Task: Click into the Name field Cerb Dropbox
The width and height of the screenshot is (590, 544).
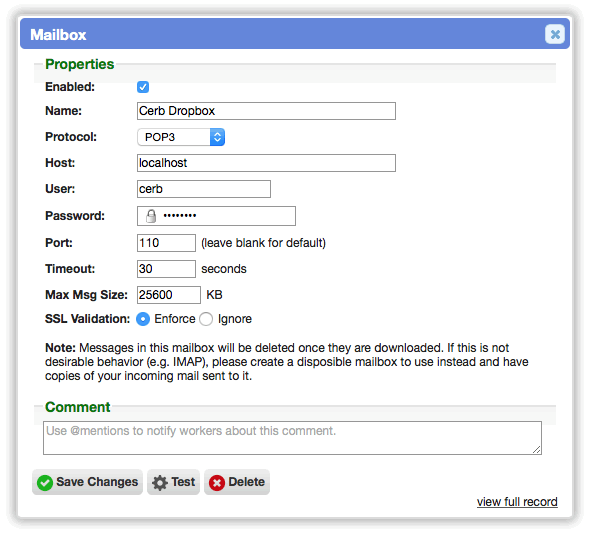Action: coord(266,111)
